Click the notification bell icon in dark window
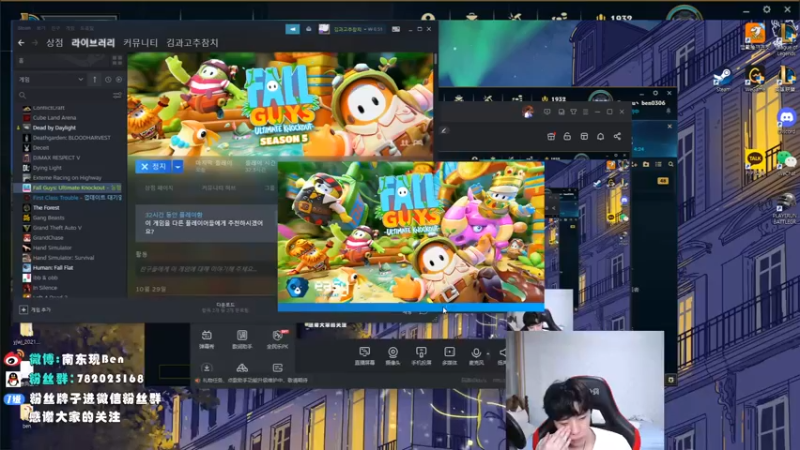 (601, 136)
